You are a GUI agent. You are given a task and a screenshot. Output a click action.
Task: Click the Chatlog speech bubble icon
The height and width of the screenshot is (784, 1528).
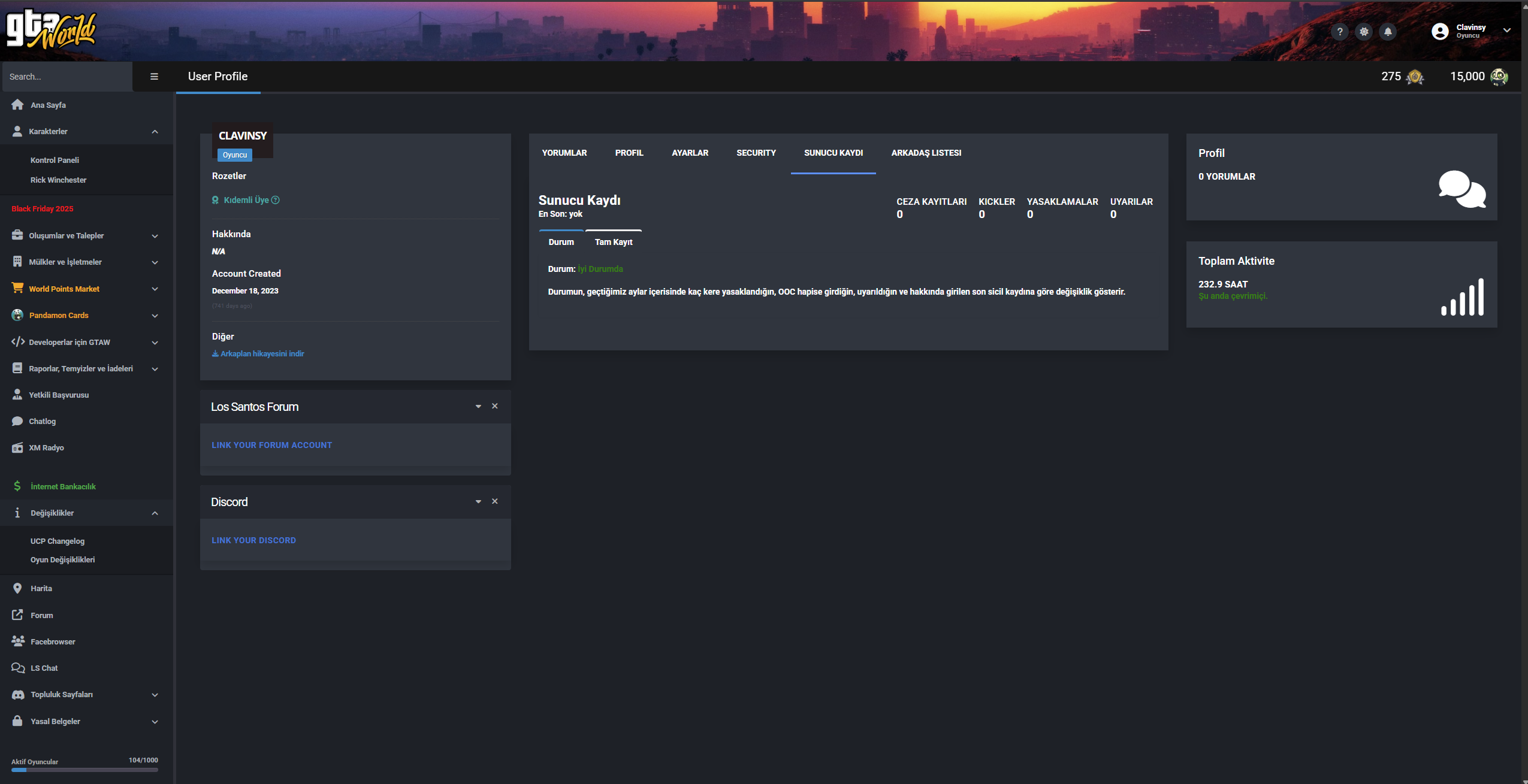click(17, 421)
